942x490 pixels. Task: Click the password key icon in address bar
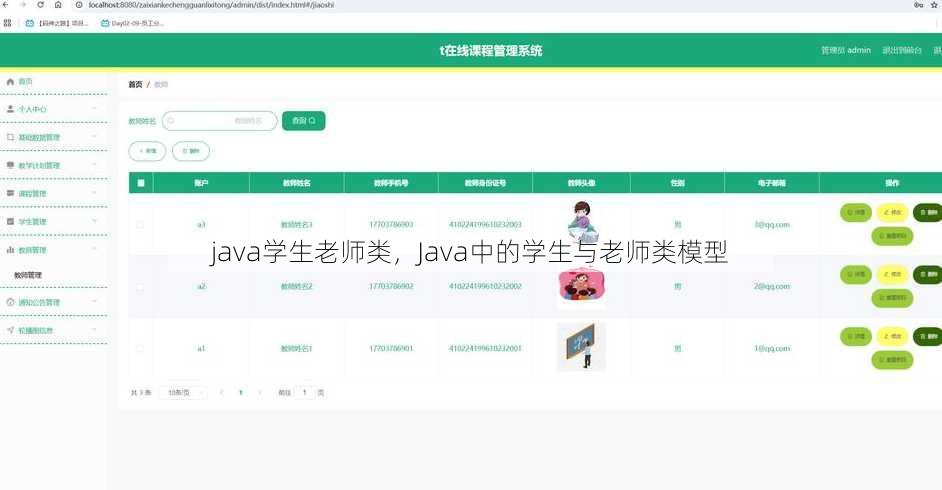tap(918, 5)
